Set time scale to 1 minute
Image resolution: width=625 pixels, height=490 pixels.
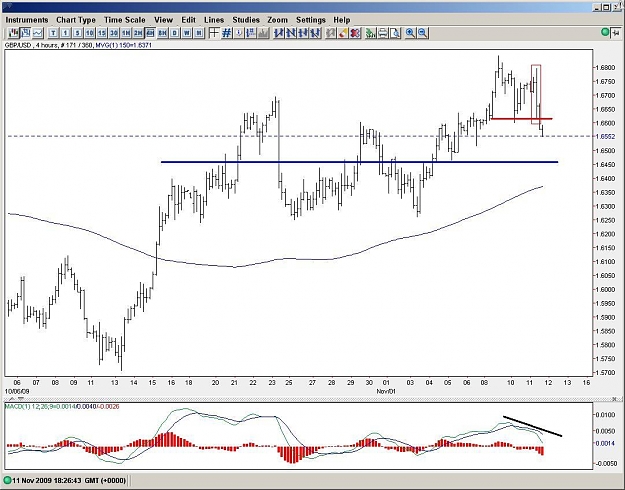coord(65,33)
